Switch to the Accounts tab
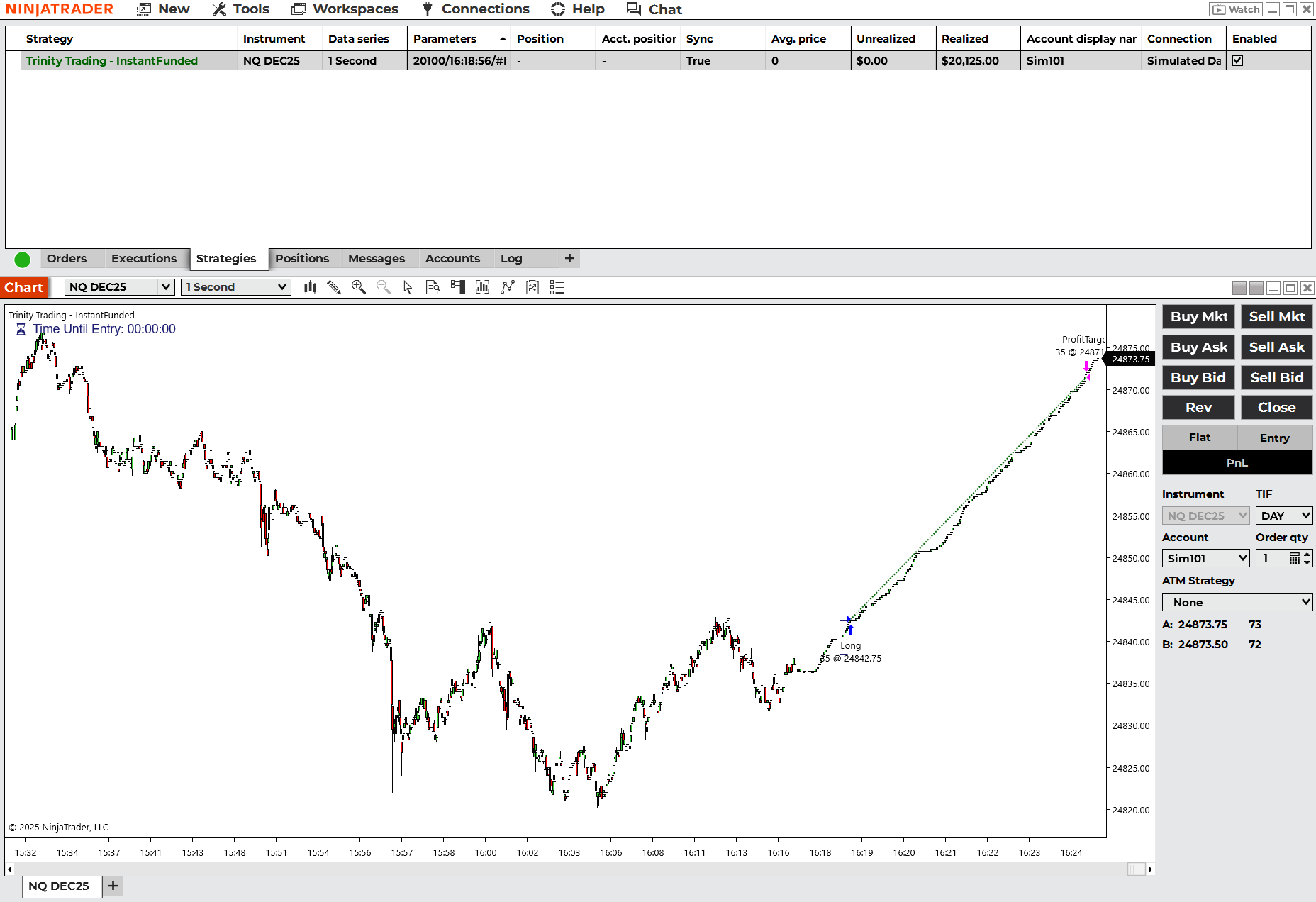Image resolution: width=1316 pixels, height=902 pixels. coord(453,258)
